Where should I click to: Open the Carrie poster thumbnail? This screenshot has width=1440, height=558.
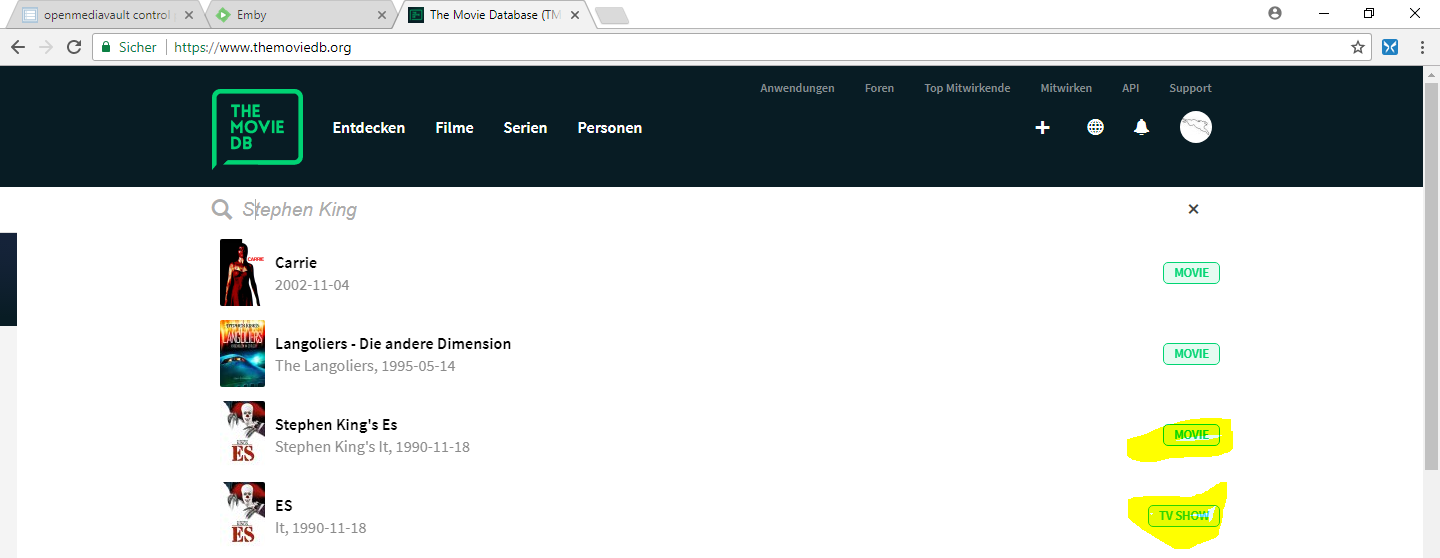(x=242, y=272)
